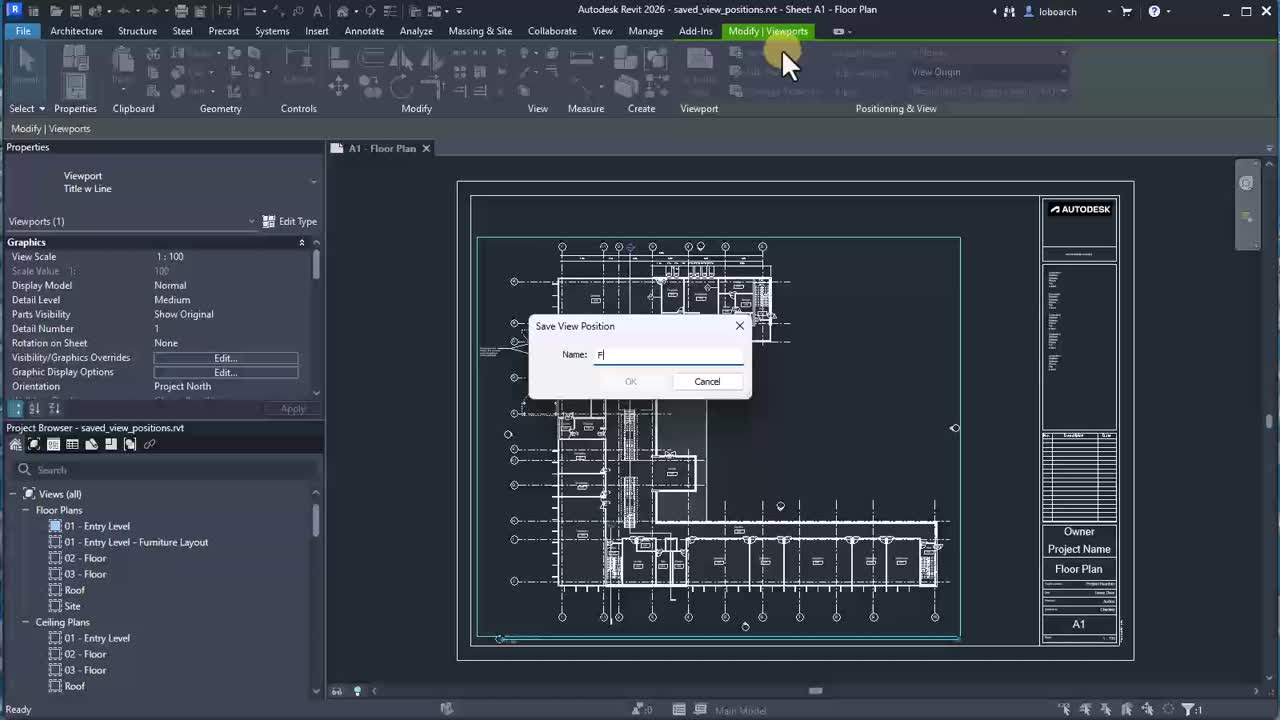
Task: Open Project Browser views icon
Action: click(34, 444)
